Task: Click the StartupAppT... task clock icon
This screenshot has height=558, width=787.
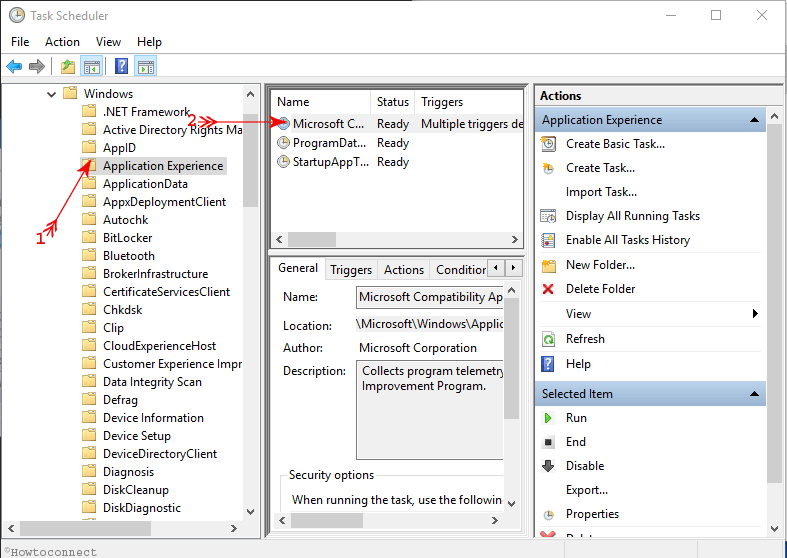Action: (x=284, y=162)
